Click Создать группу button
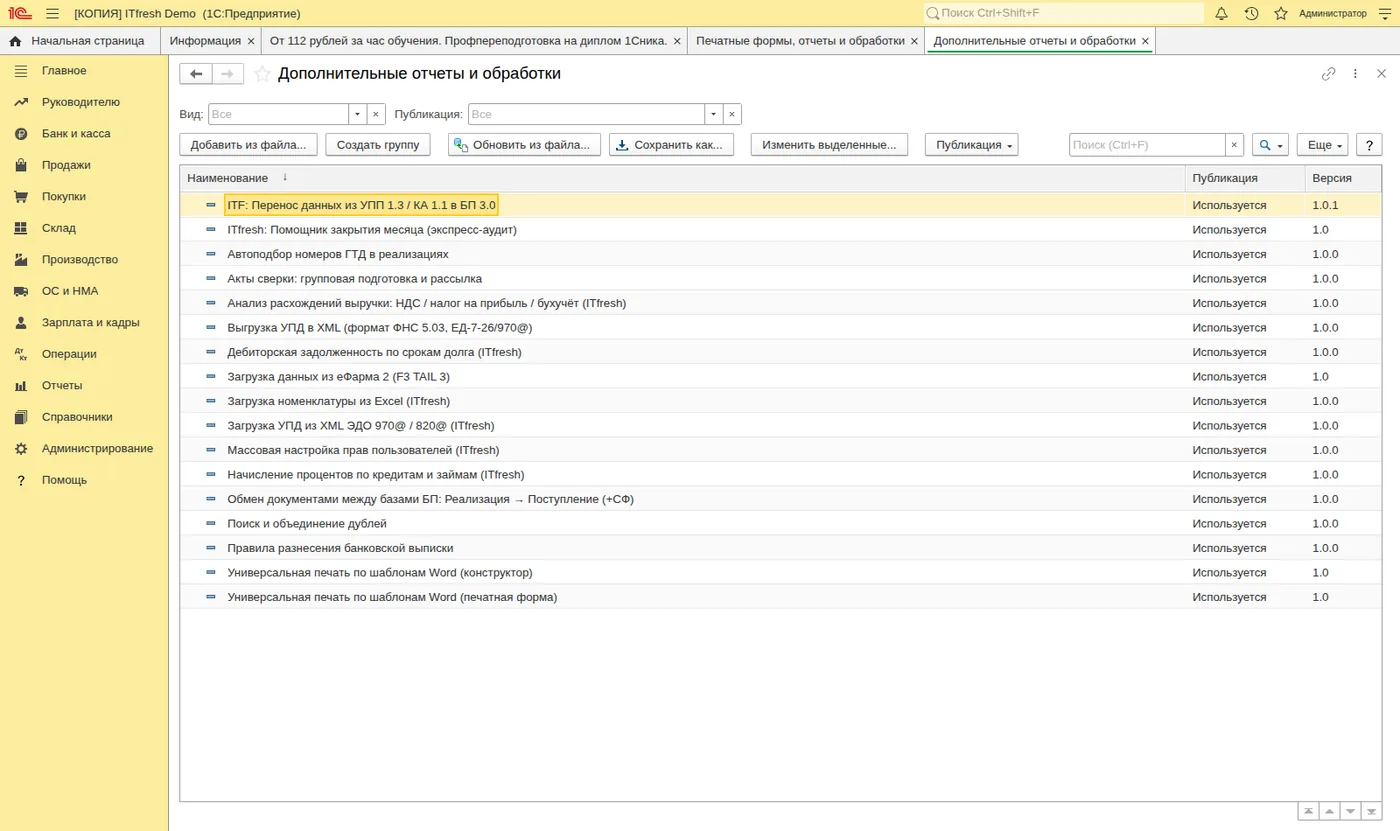 [378, 145]
